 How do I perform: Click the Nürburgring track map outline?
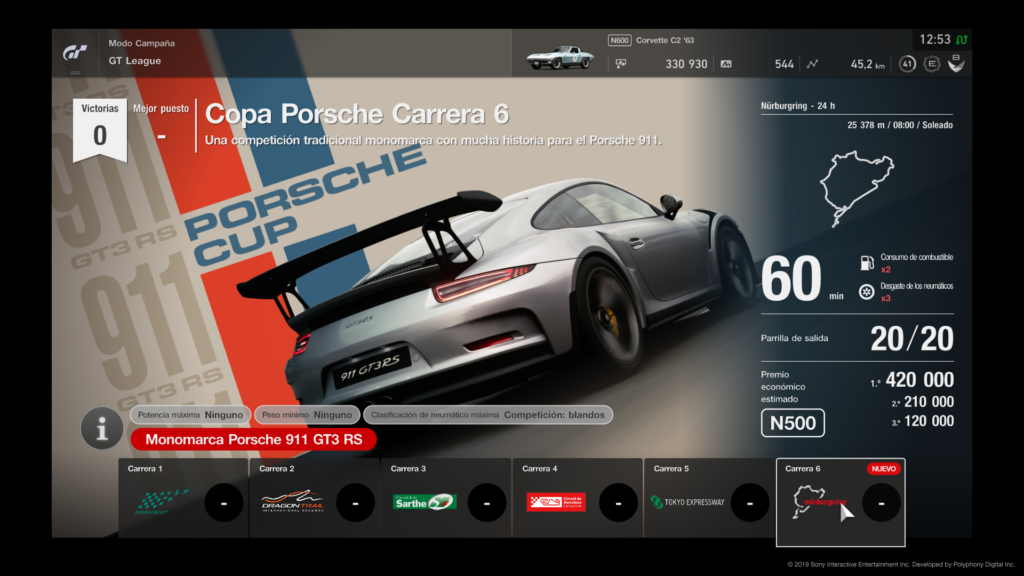tap(856, 188)
